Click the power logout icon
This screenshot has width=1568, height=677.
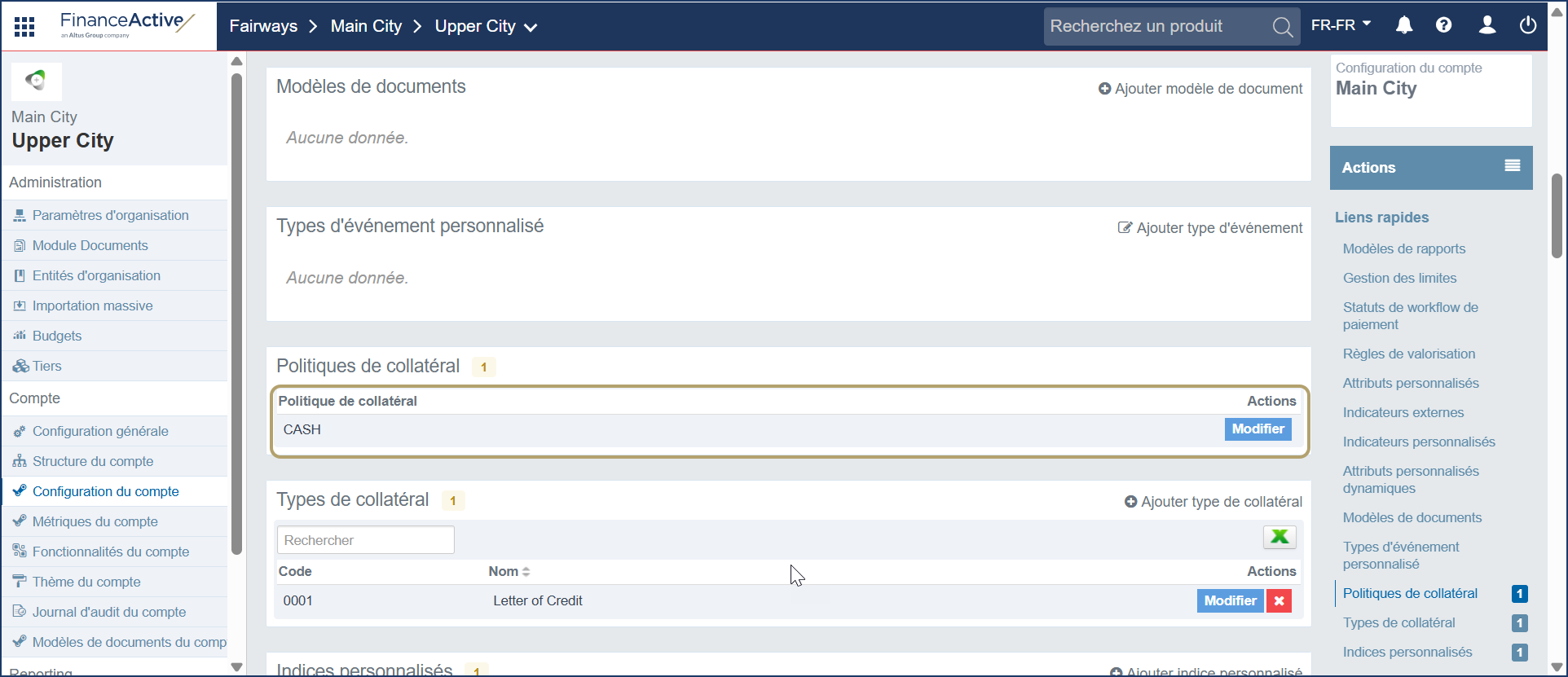pyautogui.click(x=1528, y=26)
